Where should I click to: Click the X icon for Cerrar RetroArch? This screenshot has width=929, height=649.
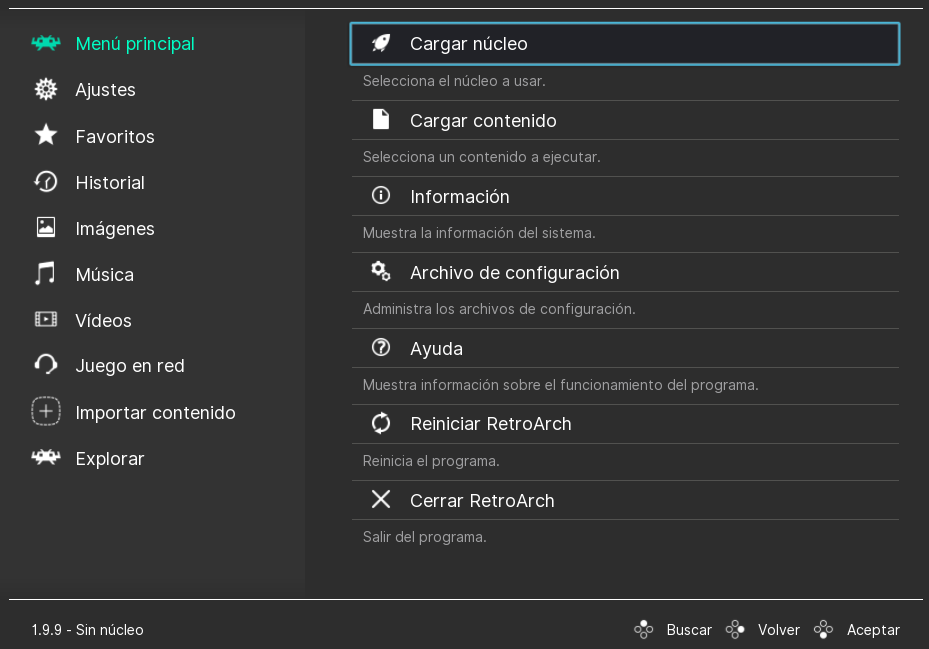(x=381, y=500)
